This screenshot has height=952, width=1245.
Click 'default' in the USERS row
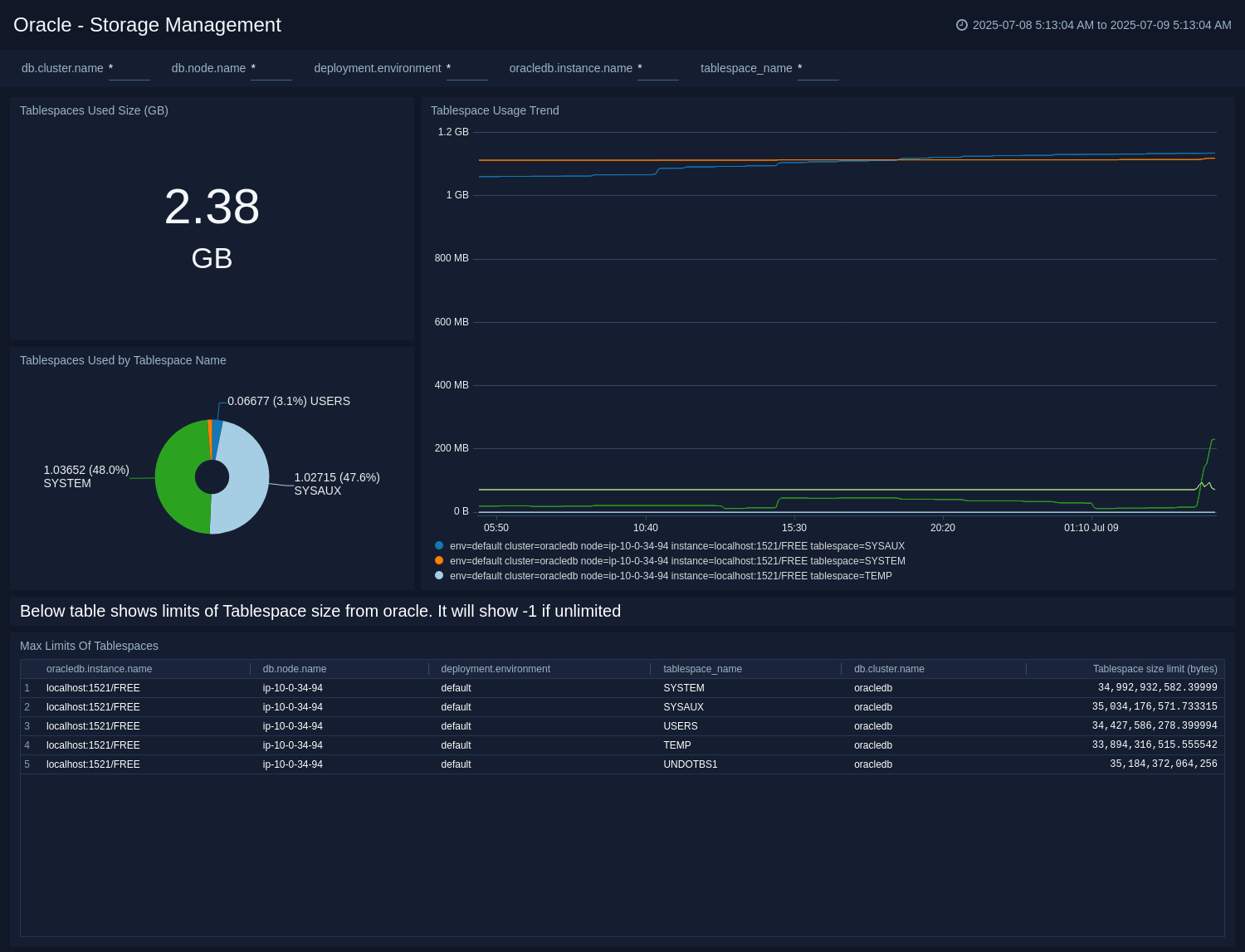[456, 726]
